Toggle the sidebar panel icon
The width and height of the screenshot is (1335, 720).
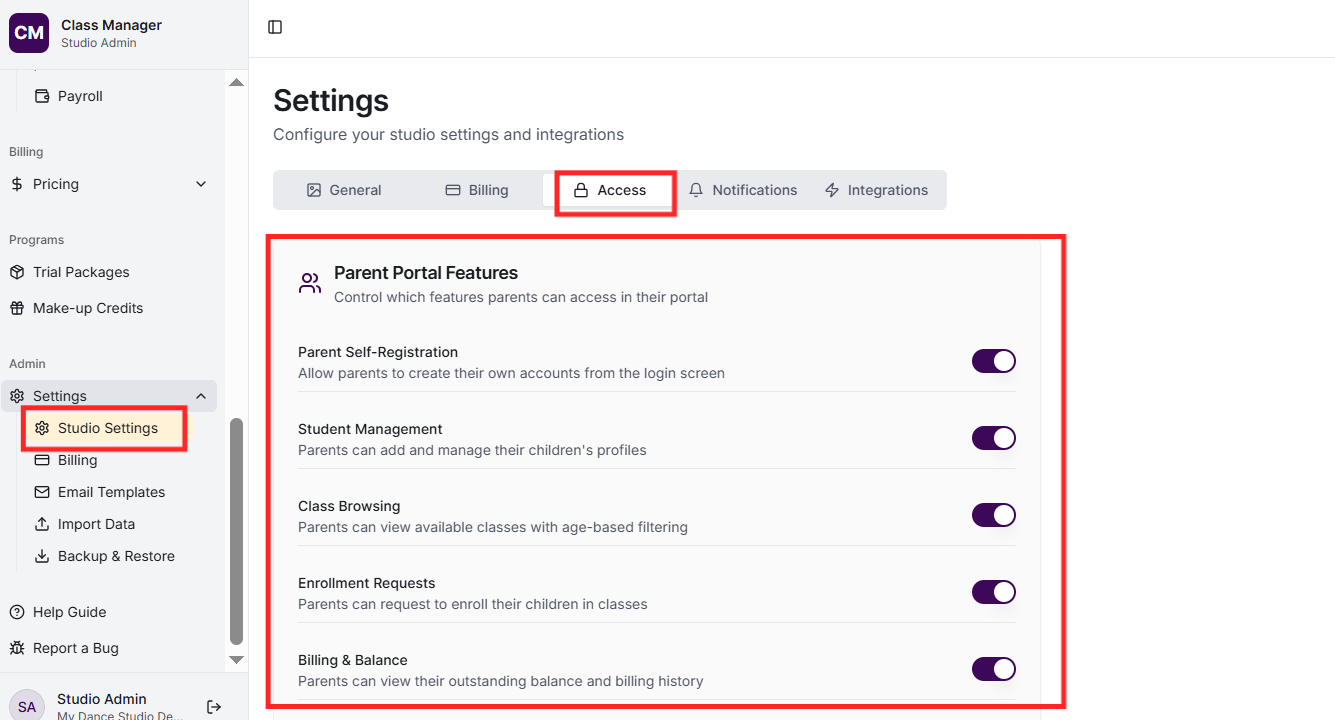(275, 27)
